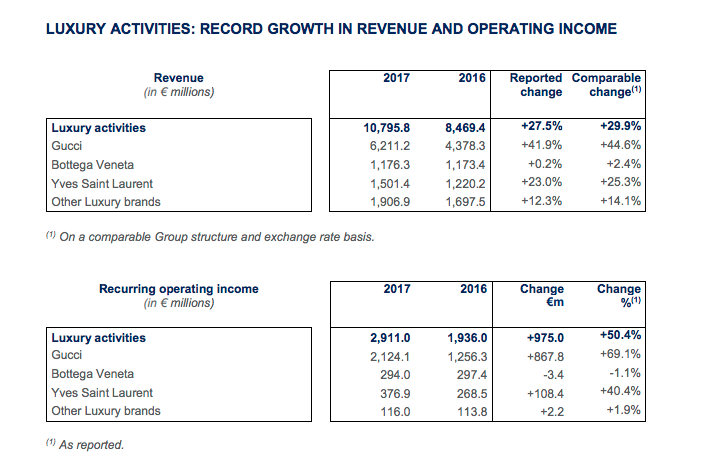This screenshot has width=710, height=472.
Task: Select the Recurring operating income title
Action: tap(178, 289)
